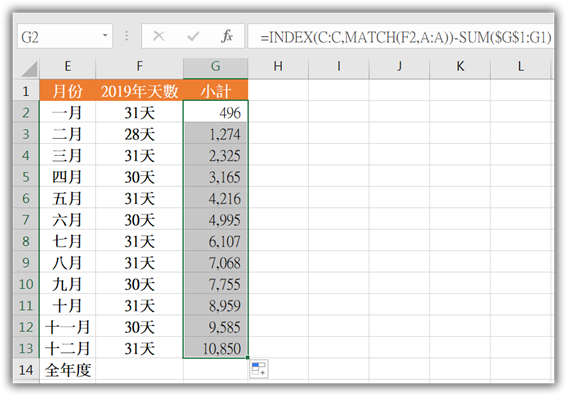
Task: Select row 1 header
Action: pyautogui.click(x=26, y=90)
